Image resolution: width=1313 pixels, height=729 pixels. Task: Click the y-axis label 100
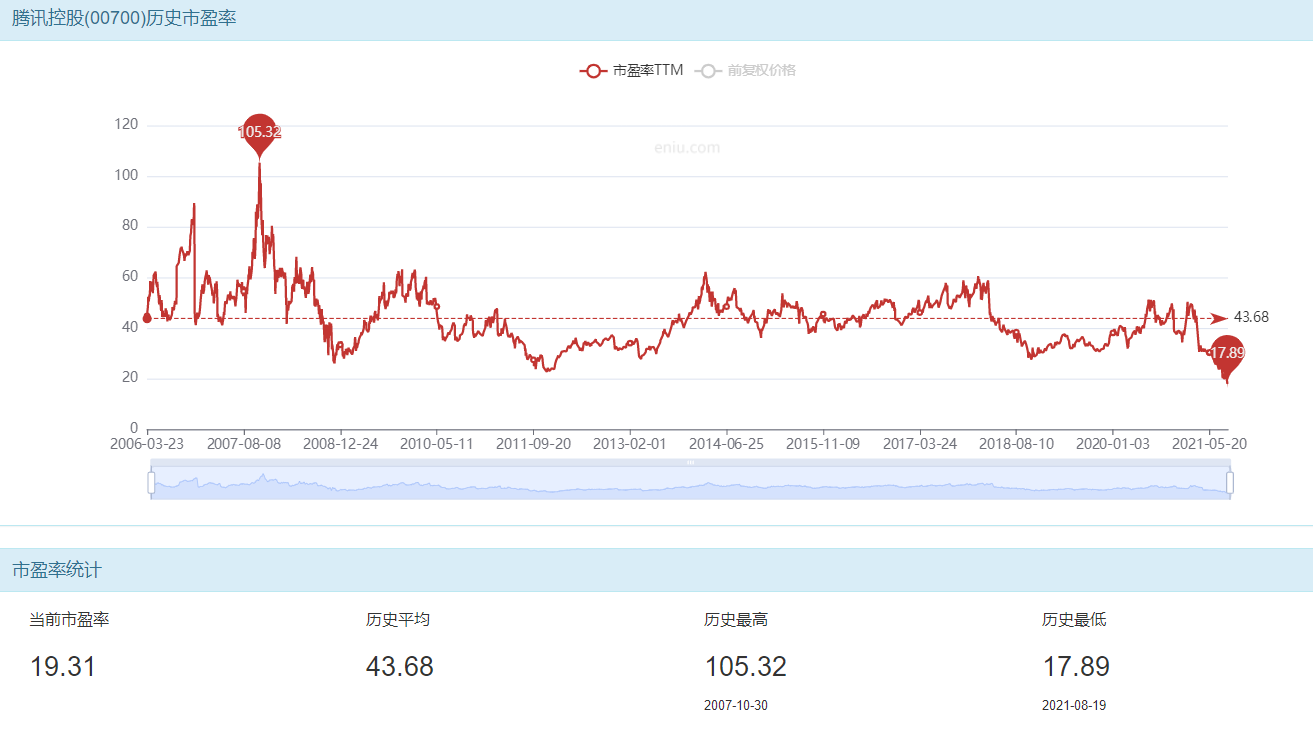(127, 176)
